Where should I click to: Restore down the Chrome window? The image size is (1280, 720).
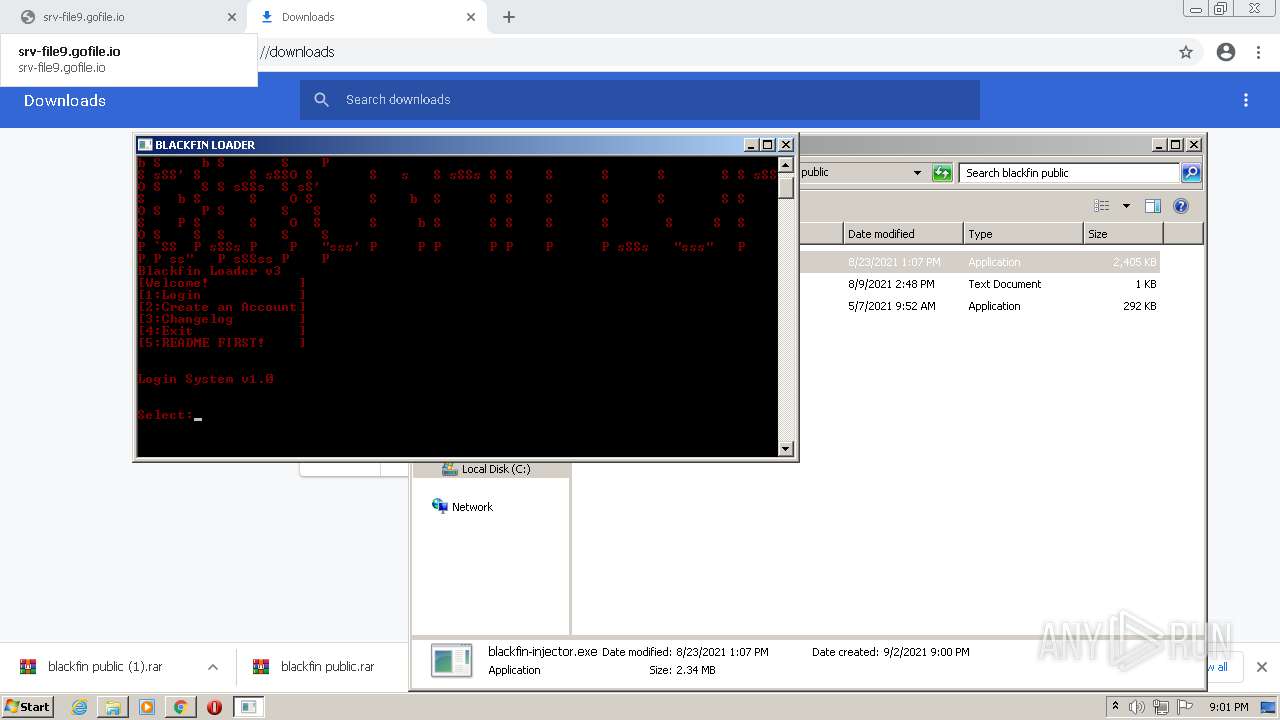pyautogui.click(x=1221, y=9)
